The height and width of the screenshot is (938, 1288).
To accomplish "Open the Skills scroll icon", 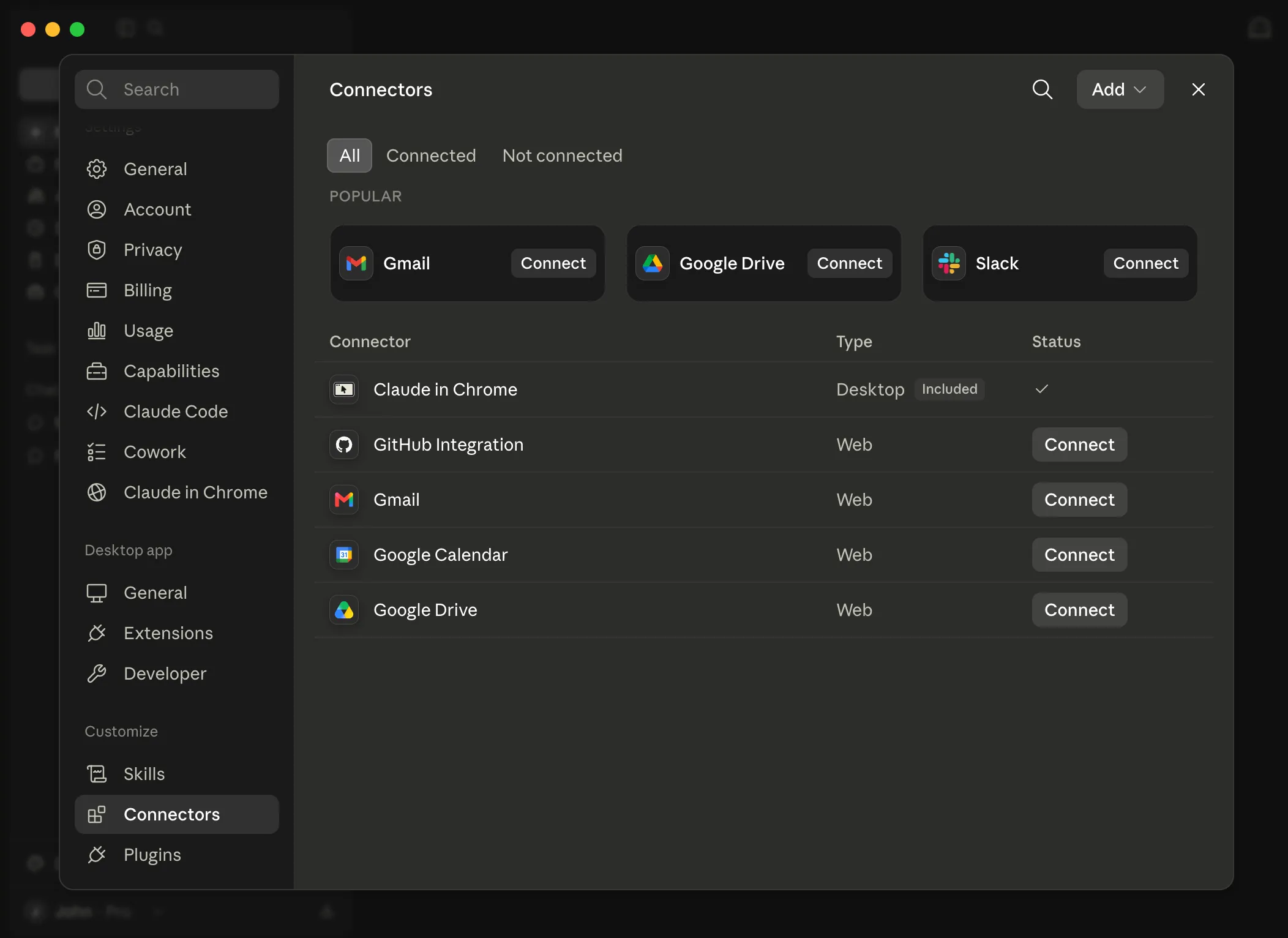I will click(x=97, y=774).
